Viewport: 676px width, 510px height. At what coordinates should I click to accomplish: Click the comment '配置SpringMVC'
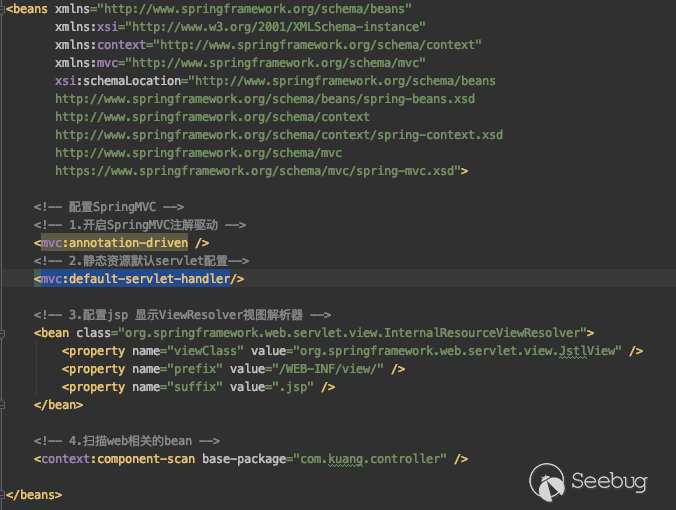coord(109,207)
